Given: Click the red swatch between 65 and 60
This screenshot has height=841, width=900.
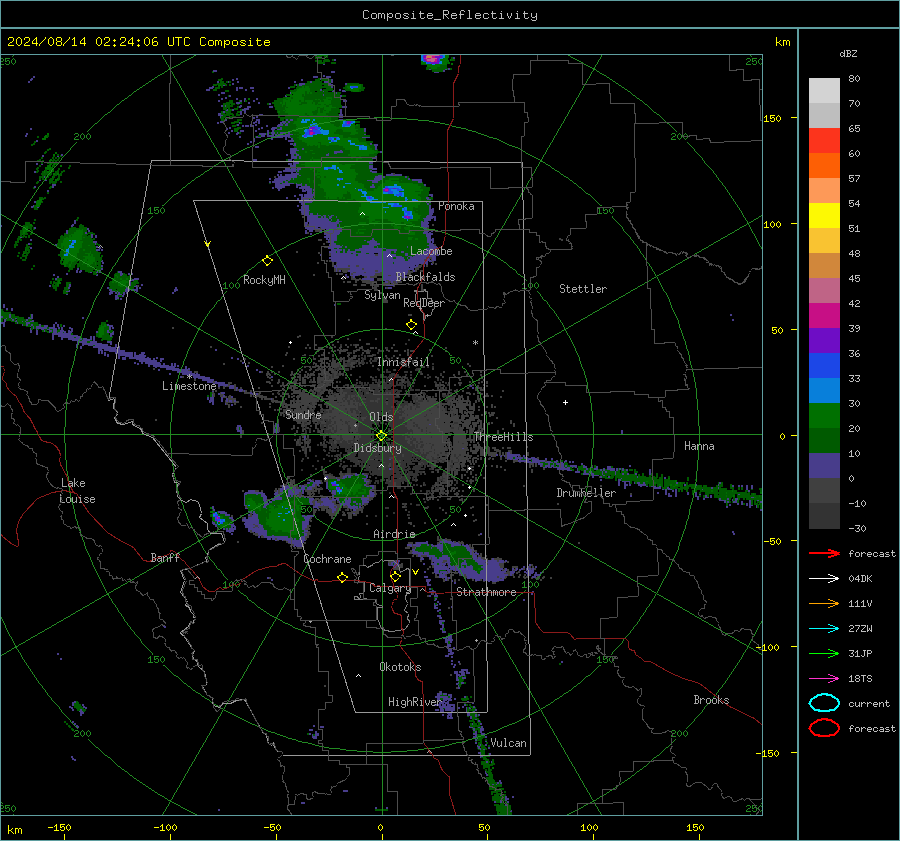Looking at the screenshot, I should 824,141.
